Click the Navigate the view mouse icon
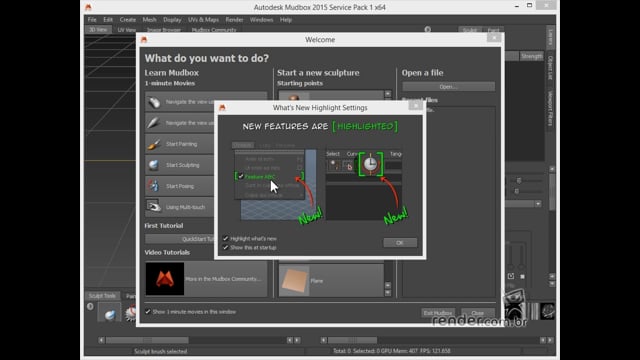The height and width of the screenshot is (360, 640). pos(154,102)
